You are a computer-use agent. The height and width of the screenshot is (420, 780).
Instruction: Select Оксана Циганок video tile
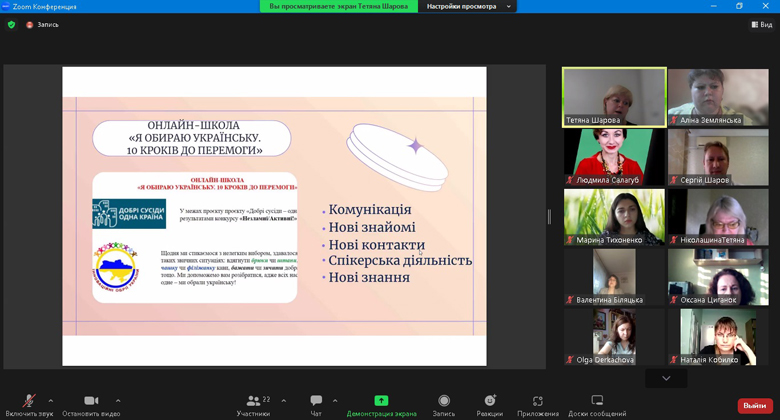[x=718, y=277]
